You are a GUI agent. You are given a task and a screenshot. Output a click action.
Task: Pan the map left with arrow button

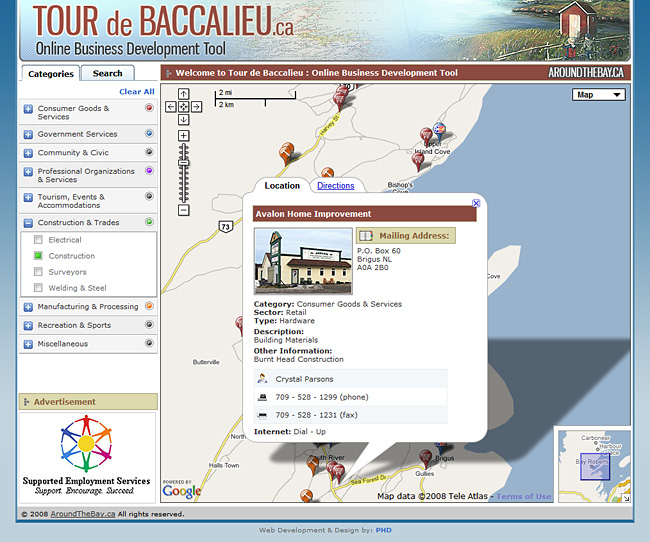pyautogui.click(x=171, y=107)
